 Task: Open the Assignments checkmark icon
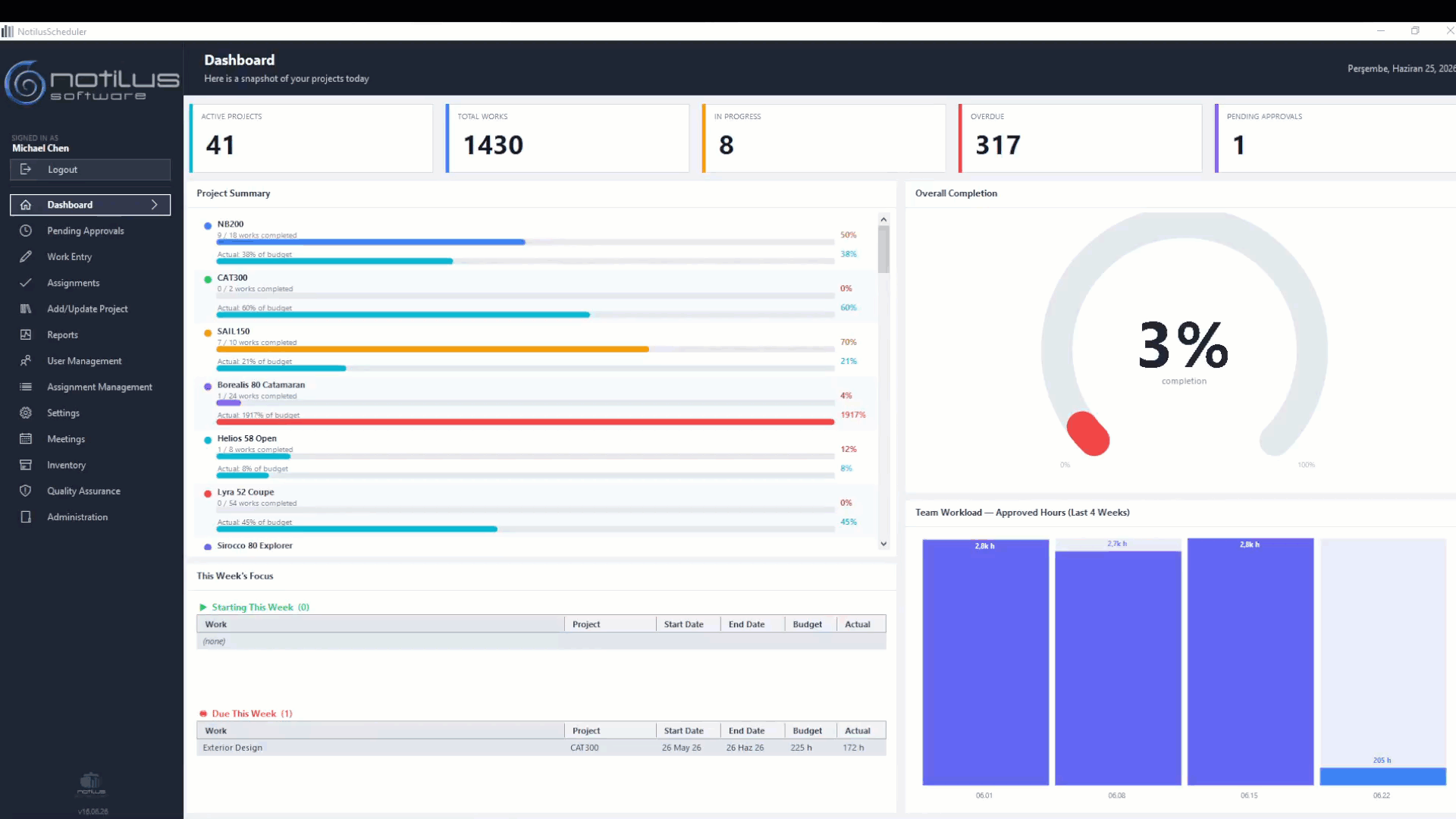(x=26, y=283)
